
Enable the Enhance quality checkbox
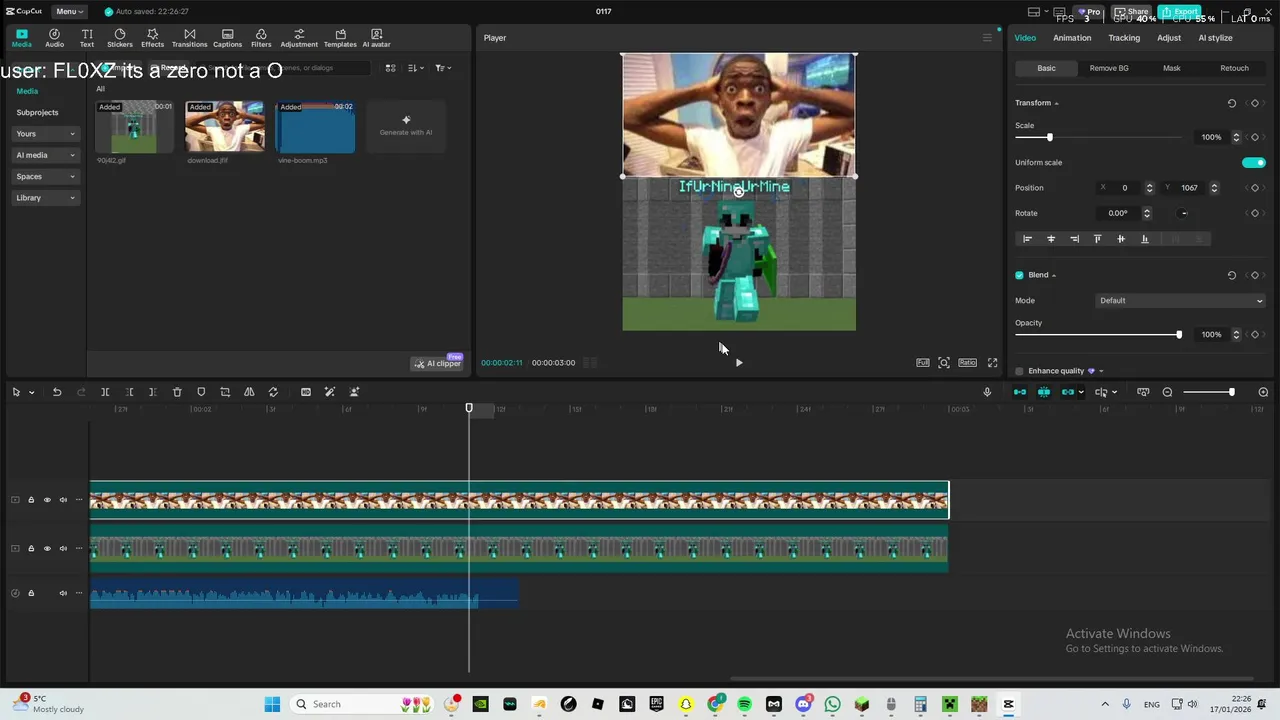(1019, 371)
